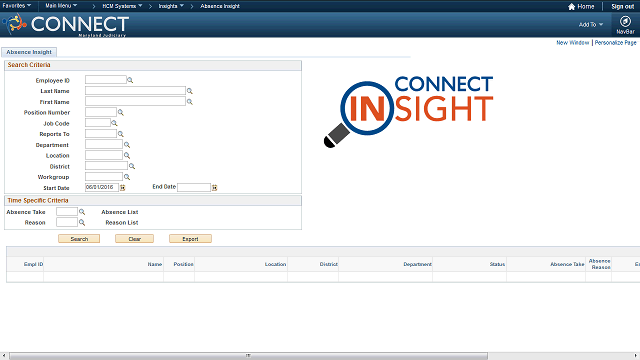640x360 pixels.
Task: Focus the Location input field
Action: point(104,155)
